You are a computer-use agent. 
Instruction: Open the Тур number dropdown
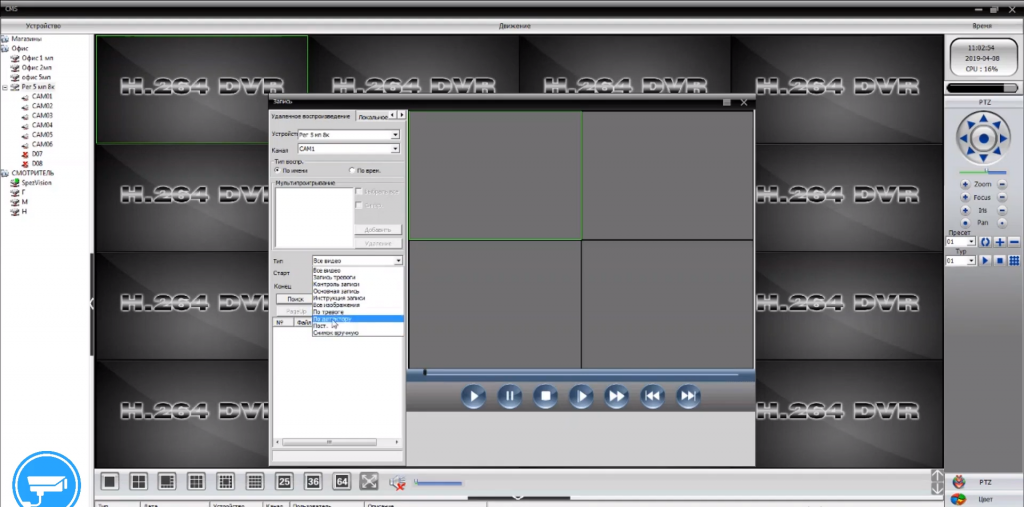click(972, 261)
